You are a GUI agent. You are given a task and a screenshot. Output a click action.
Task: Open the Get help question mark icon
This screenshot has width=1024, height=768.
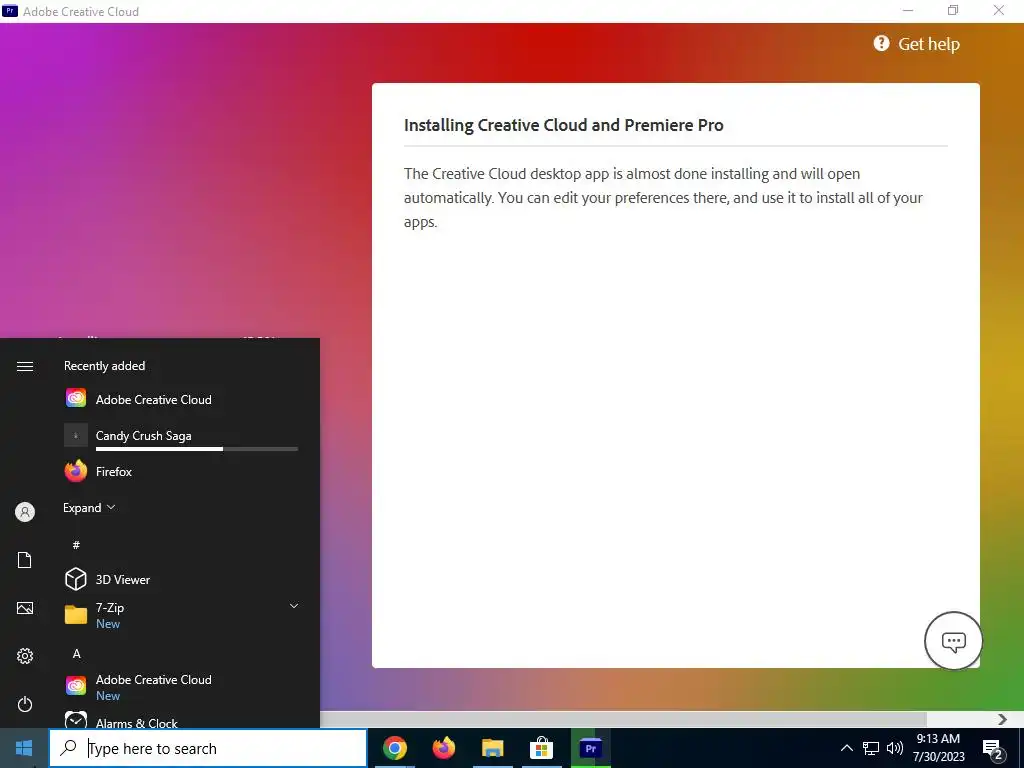881,43
